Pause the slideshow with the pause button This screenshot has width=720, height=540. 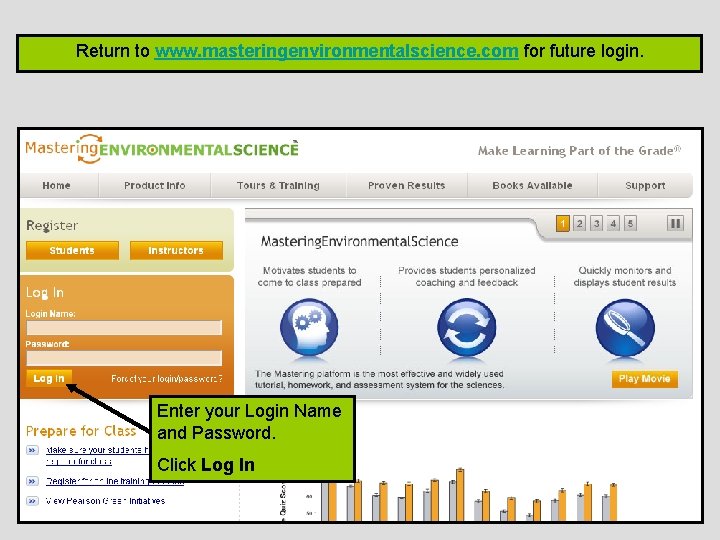[675, 224]
